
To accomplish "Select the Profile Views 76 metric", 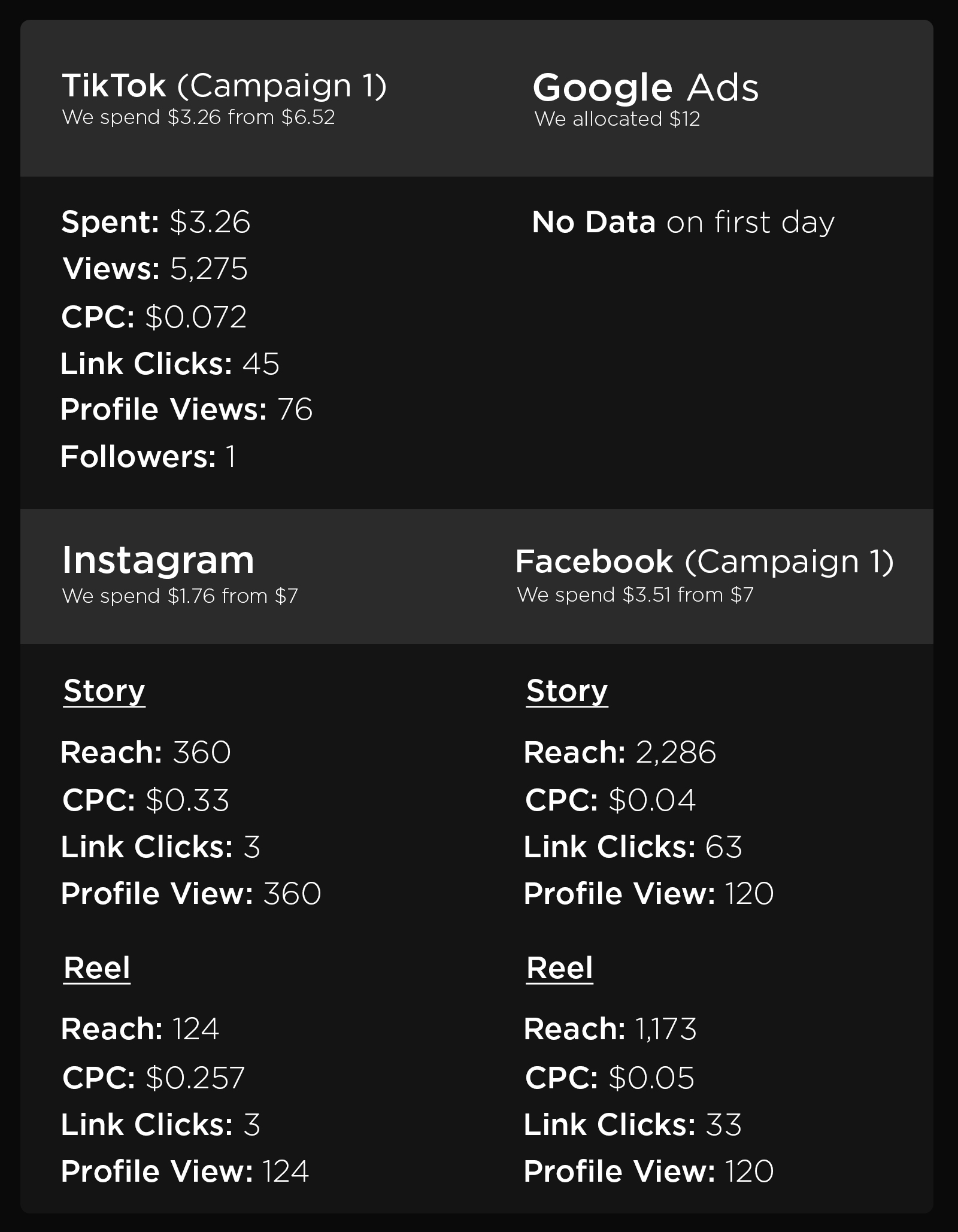I will (186, 410).
